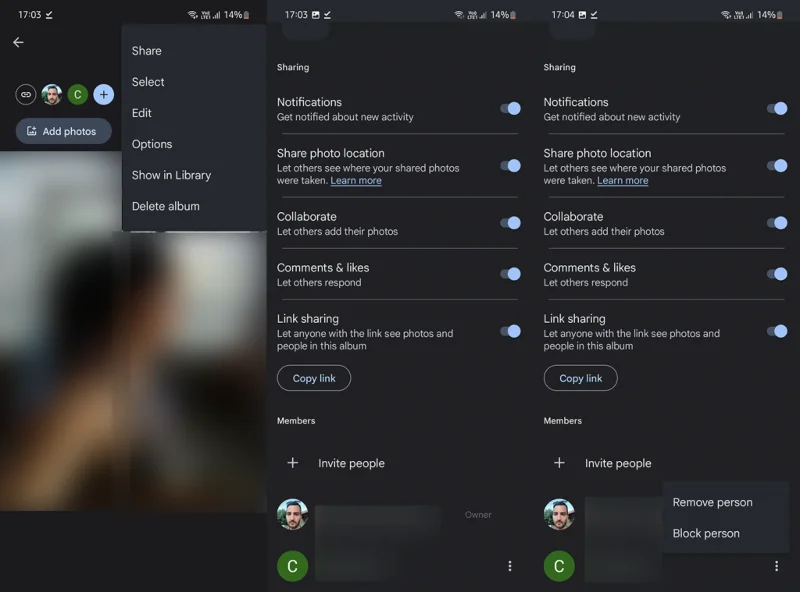This screenshot has height=592, width=800.
Task: Tap the owner's photo avatar in album header
Action: click(x=52, y=94)
